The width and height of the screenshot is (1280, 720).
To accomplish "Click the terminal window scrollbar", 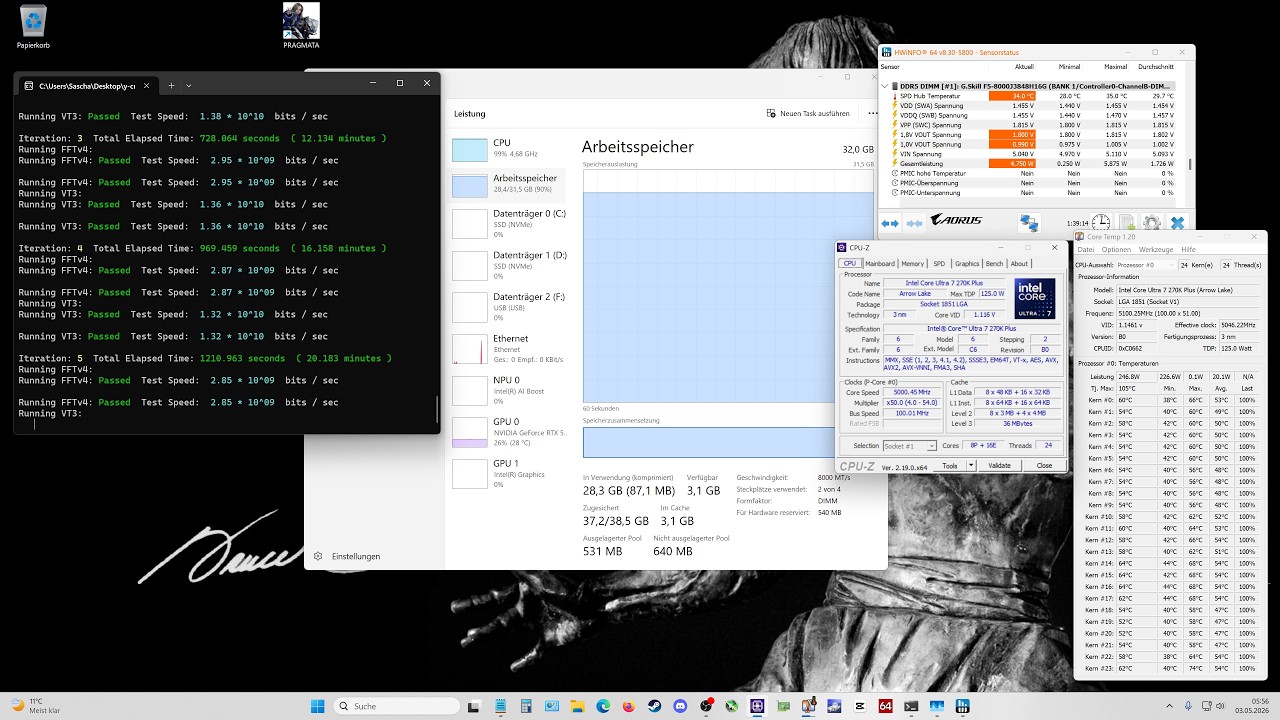I will point(437,409).
